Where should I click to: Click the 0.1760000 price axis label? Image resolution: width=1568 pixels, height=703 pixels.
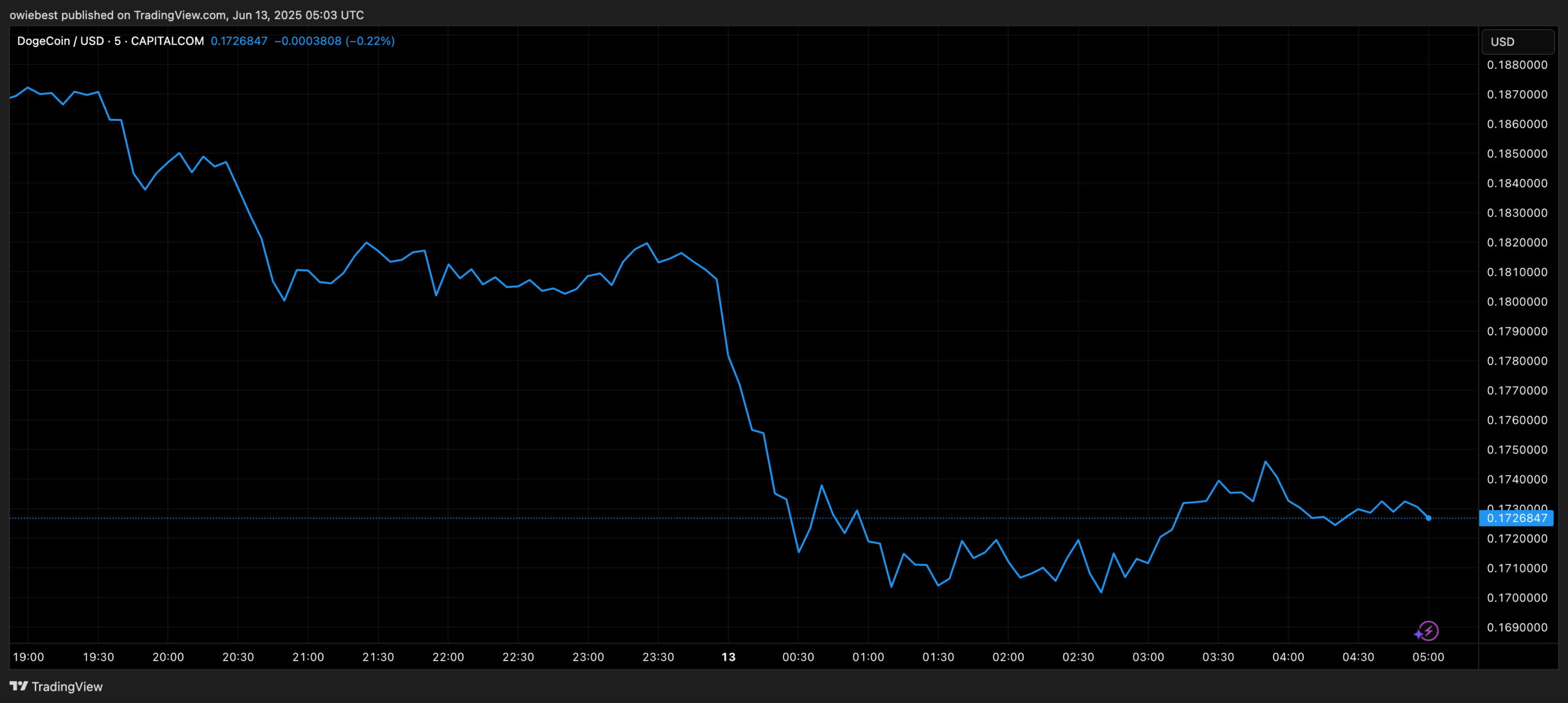click(1517, 420)
